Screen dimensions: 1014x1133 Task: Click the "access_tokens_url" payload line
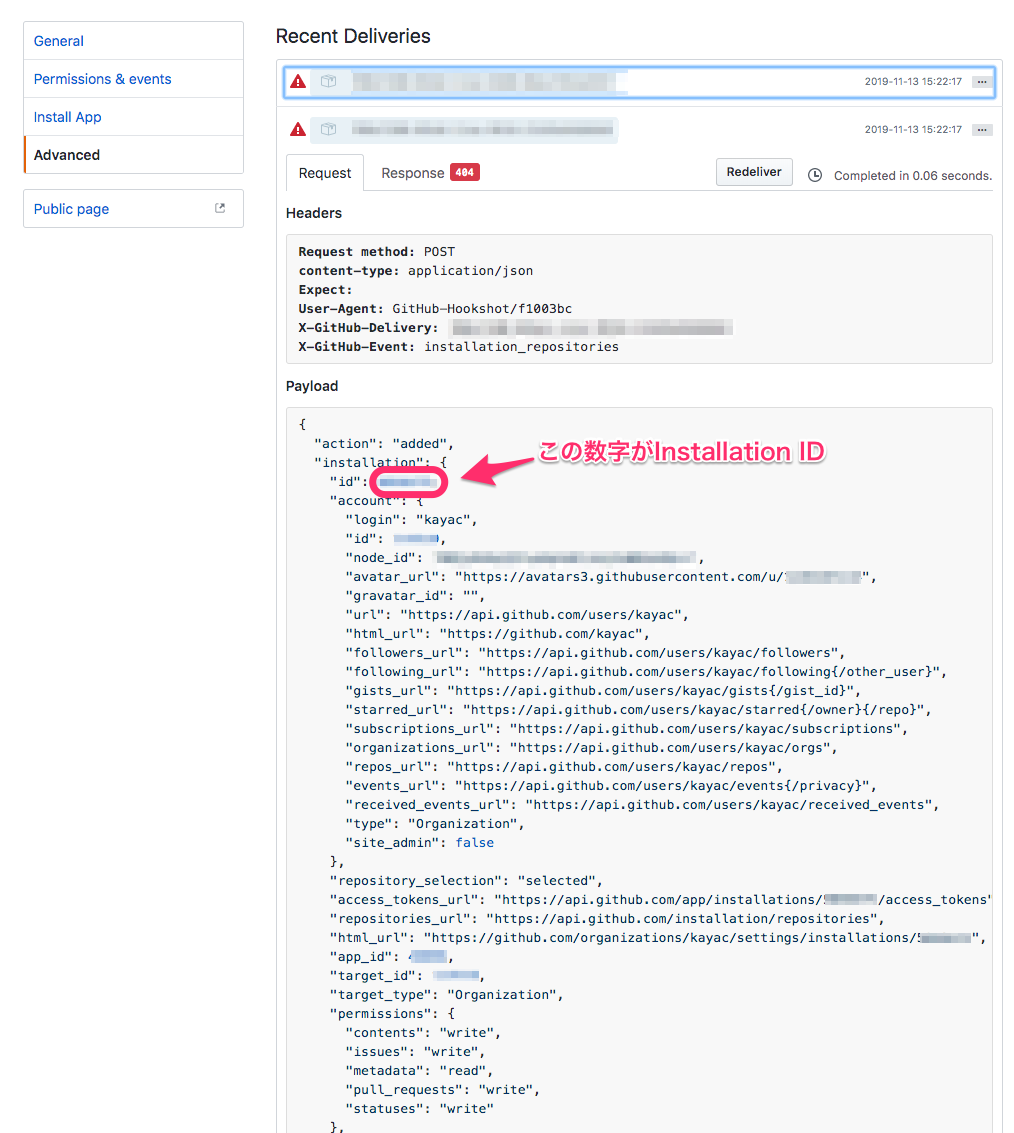click(x=661, y=900)
